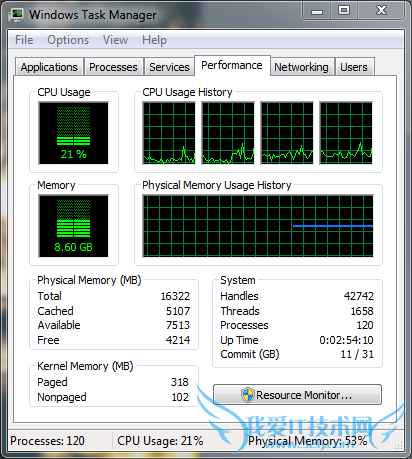Image resolution: width=412 pixels, height=459 pixels.
Task: Click the fourth CPU core history graph
Action: (346, 133)
